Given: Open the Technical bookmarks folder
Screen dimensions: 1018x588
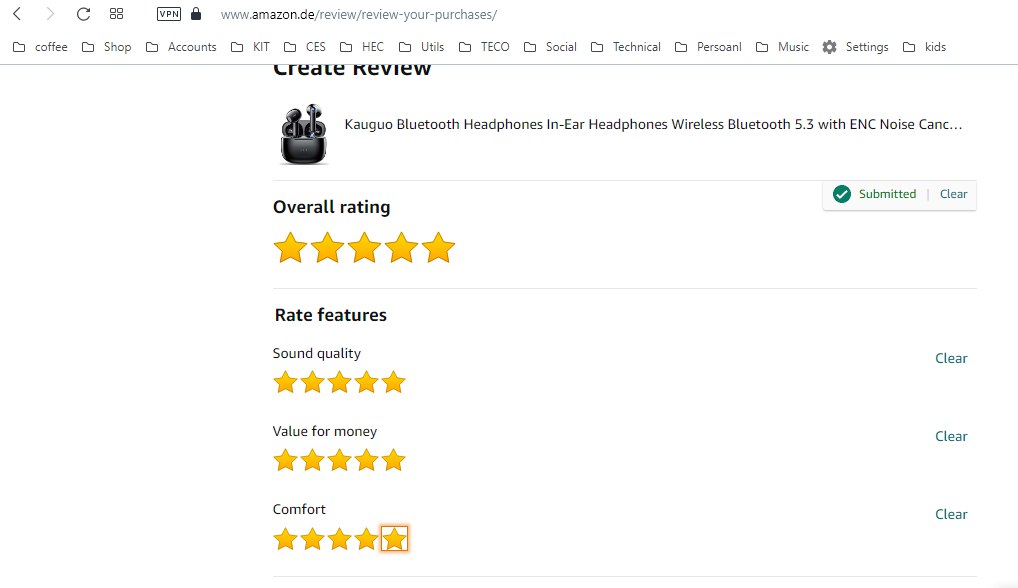Looking at the screenshot, I should (x=626, y=47).
